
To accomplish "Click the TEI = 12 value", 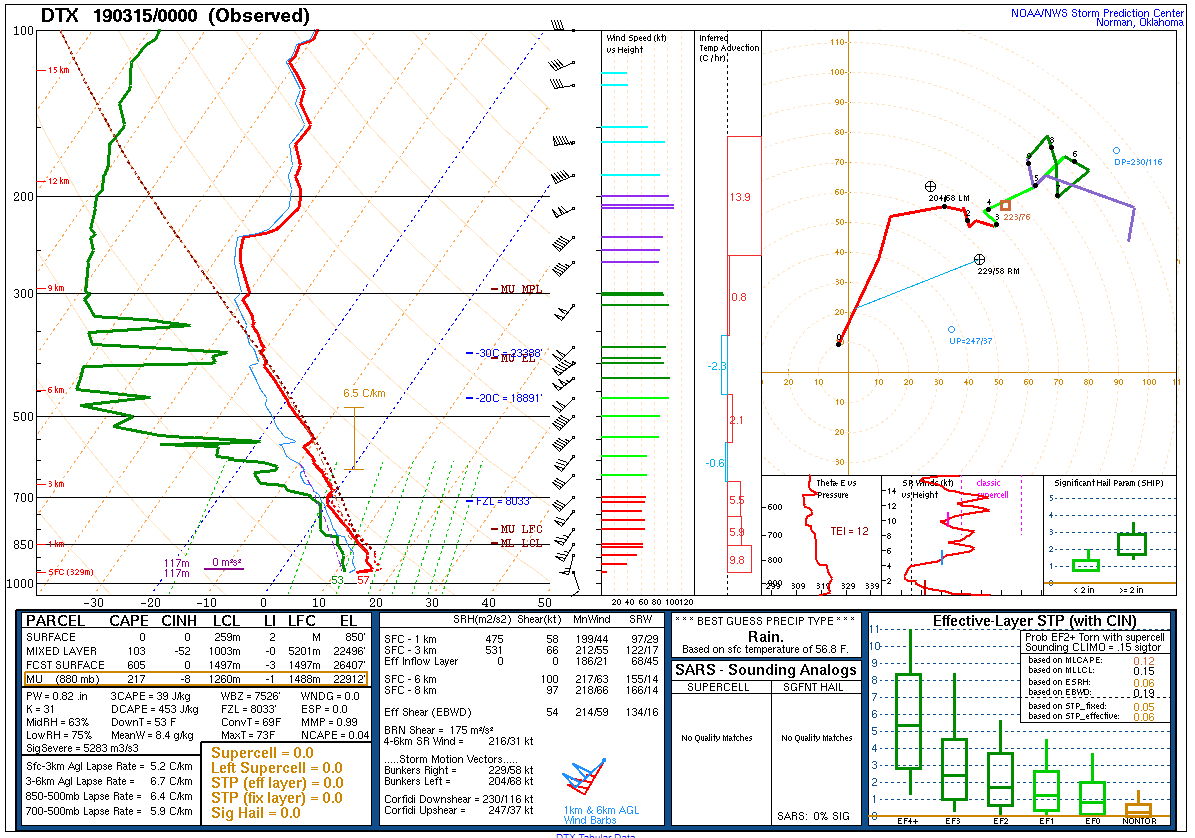I will [x=850, y=531].
